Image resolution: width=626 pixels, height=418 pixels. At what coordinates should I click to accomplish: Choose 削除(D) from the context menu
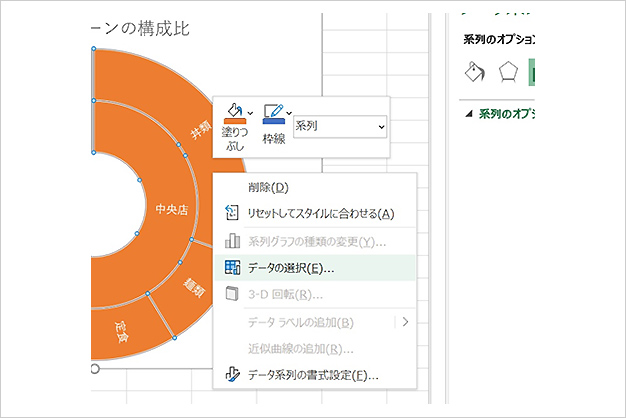(268, 187)
